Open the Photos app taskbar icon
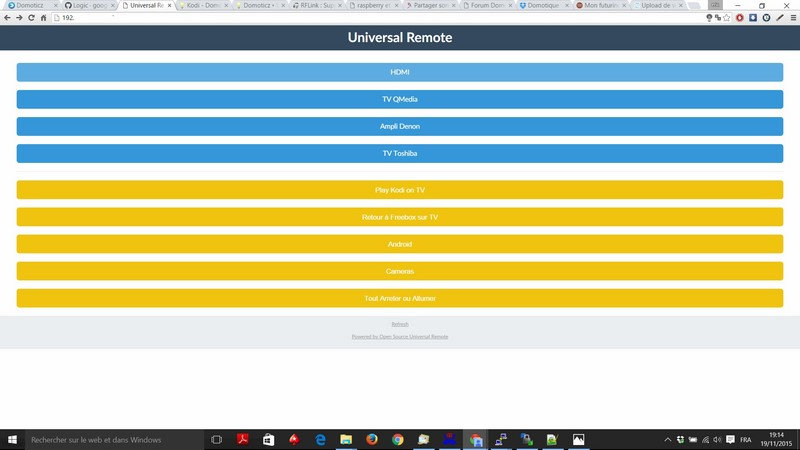Image resolution: width=800 pixels, height=450 pixels. [579, 439]
